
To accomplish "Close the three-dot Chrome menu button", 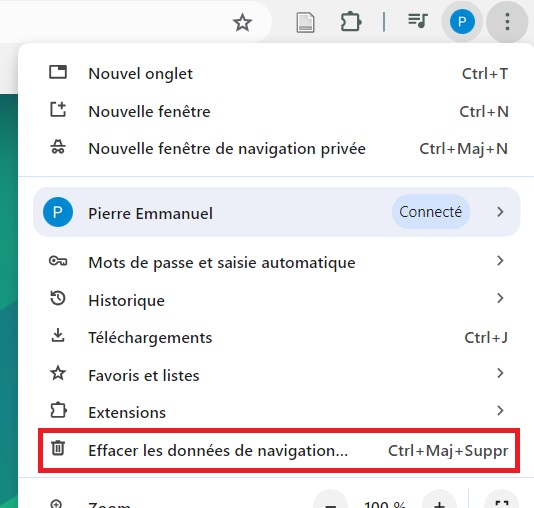I will 507,22.
